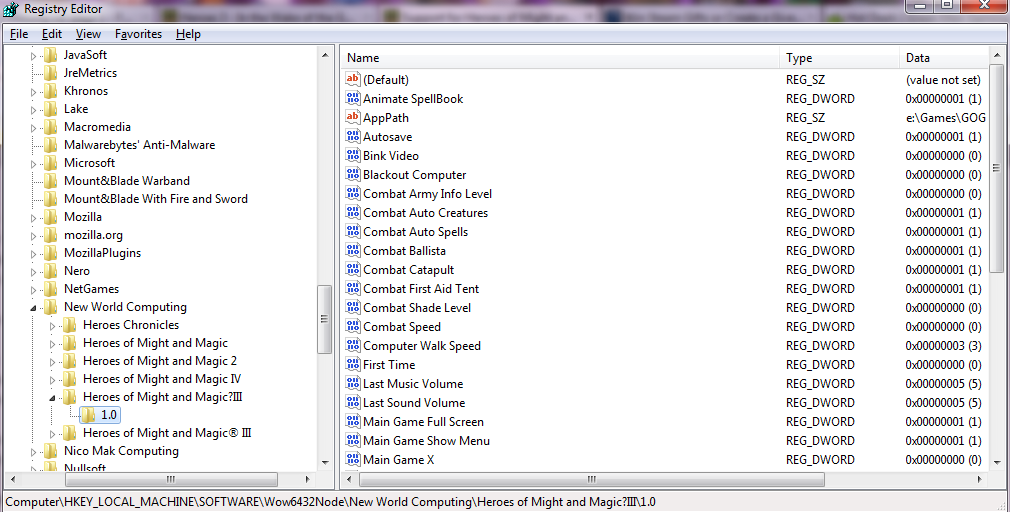
Task: Expand the Heroes of Might and Magic® III key
Action: [53, 434]
